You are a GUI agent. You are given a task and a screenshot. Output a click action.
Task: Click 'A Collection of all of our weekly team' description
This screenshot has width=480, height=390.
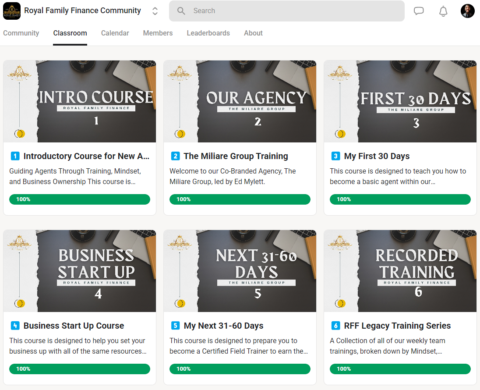point(387,346)
